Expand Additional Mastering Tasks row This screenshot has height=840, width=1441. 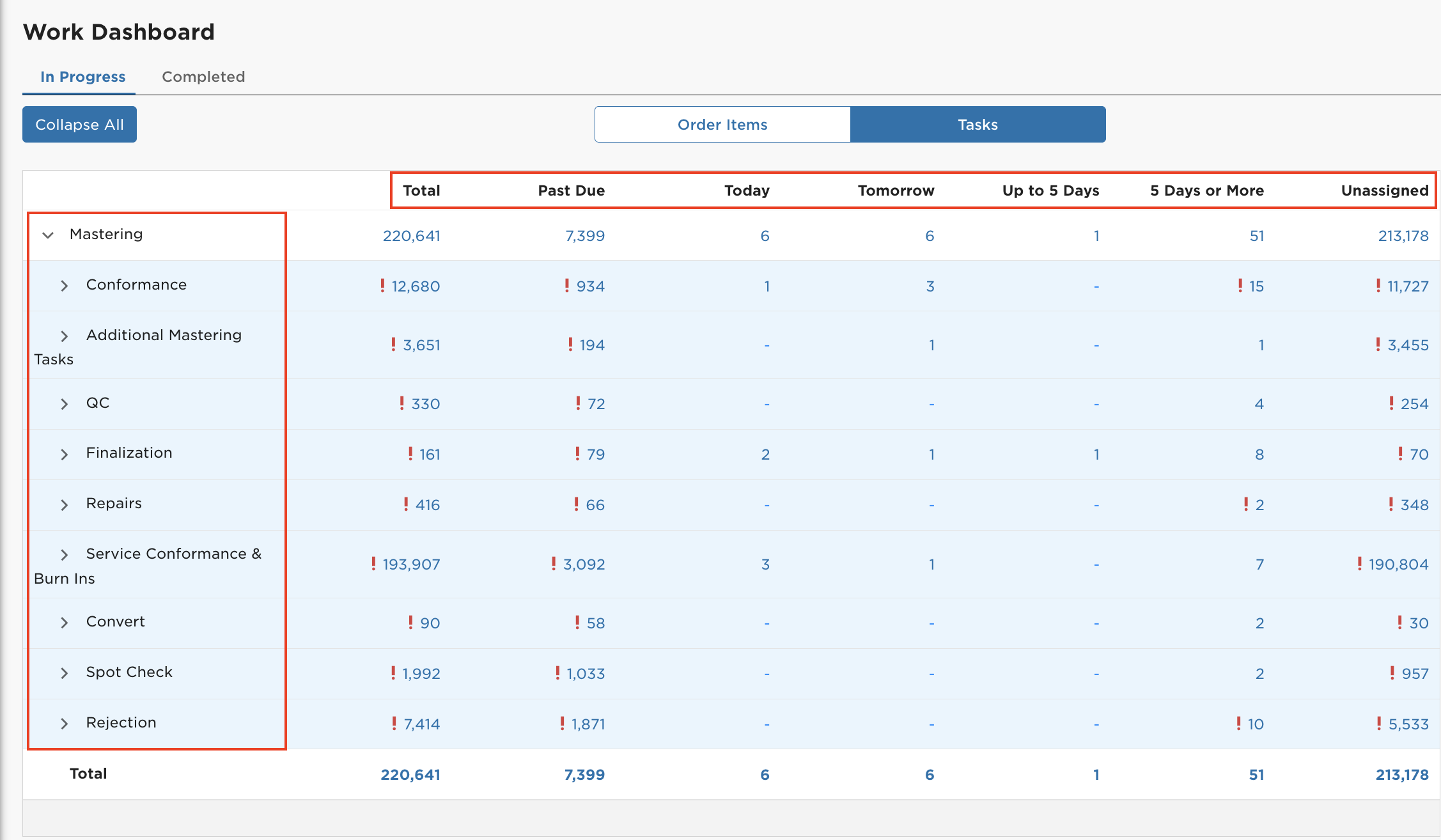point(64,336)
